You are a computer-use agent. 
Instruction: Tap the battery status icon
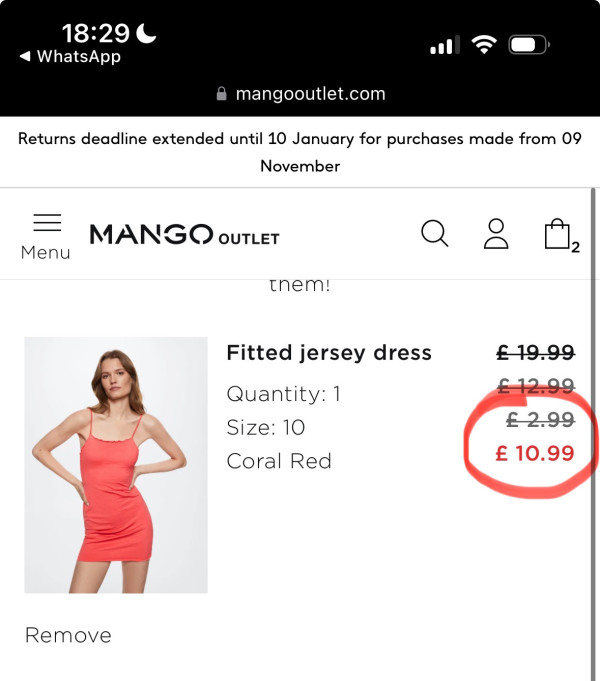527,45
